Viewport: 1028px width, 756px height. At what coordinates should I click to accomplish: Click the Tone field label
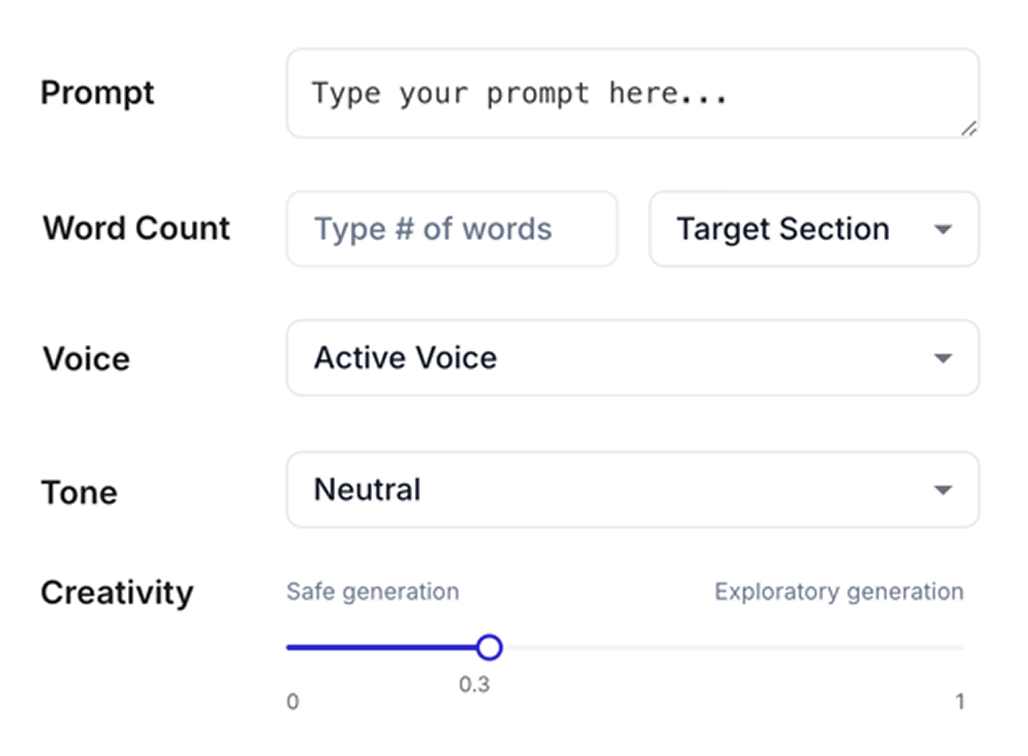pos(79,492)
